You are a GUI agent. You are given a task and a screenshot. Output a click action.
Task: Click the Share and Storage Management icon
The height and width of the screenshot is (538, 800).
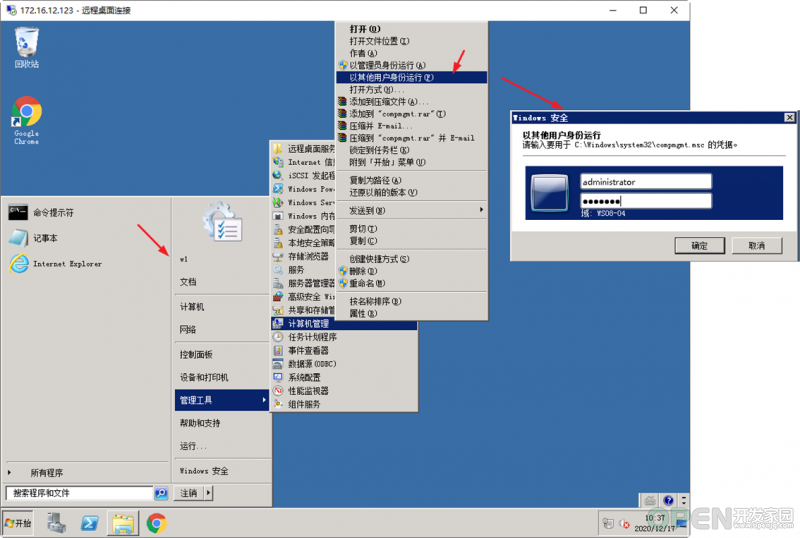point(278,310)
